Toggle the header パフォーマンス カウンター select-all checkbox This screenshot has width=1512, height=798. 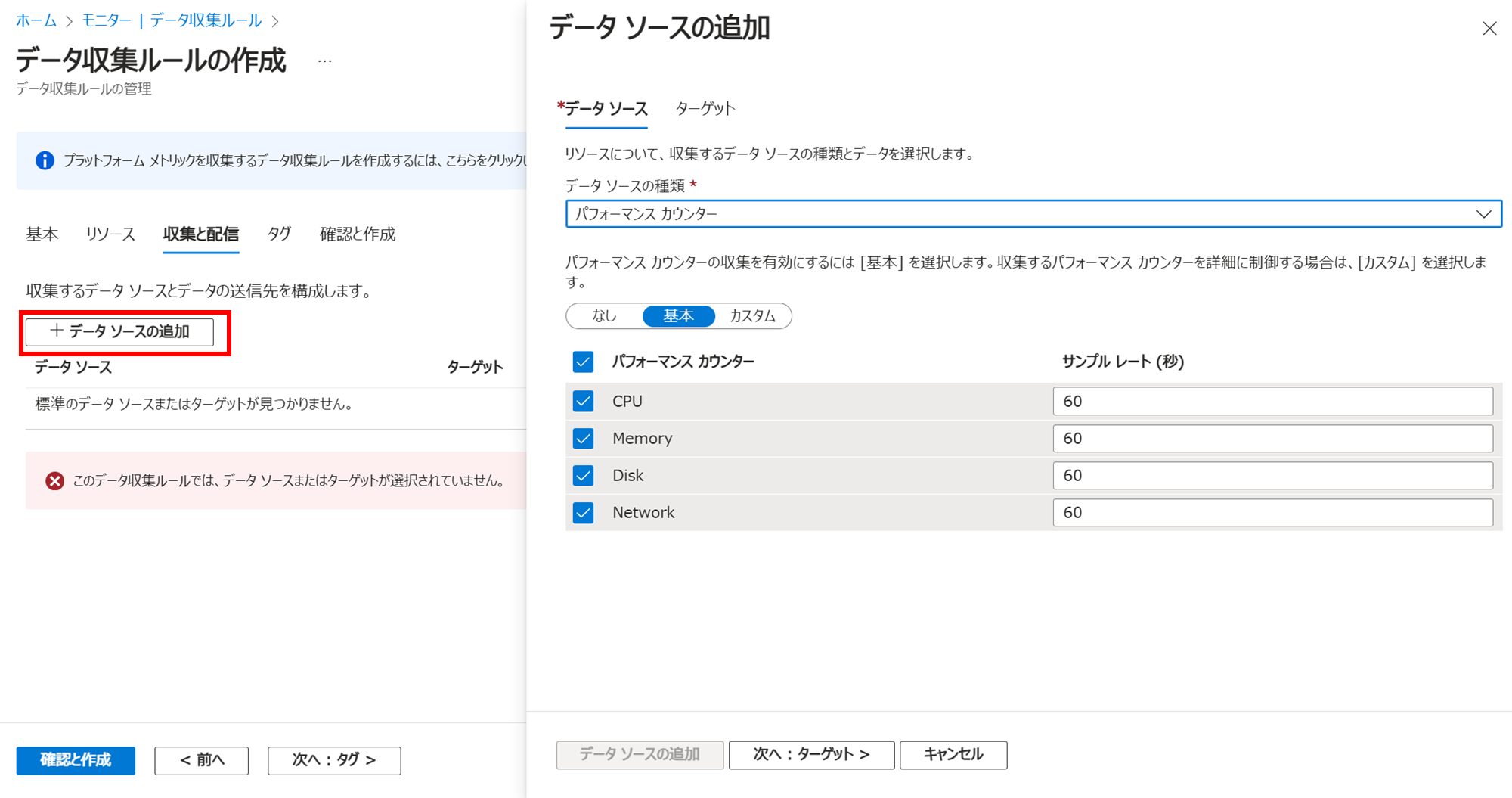(583, 362)
